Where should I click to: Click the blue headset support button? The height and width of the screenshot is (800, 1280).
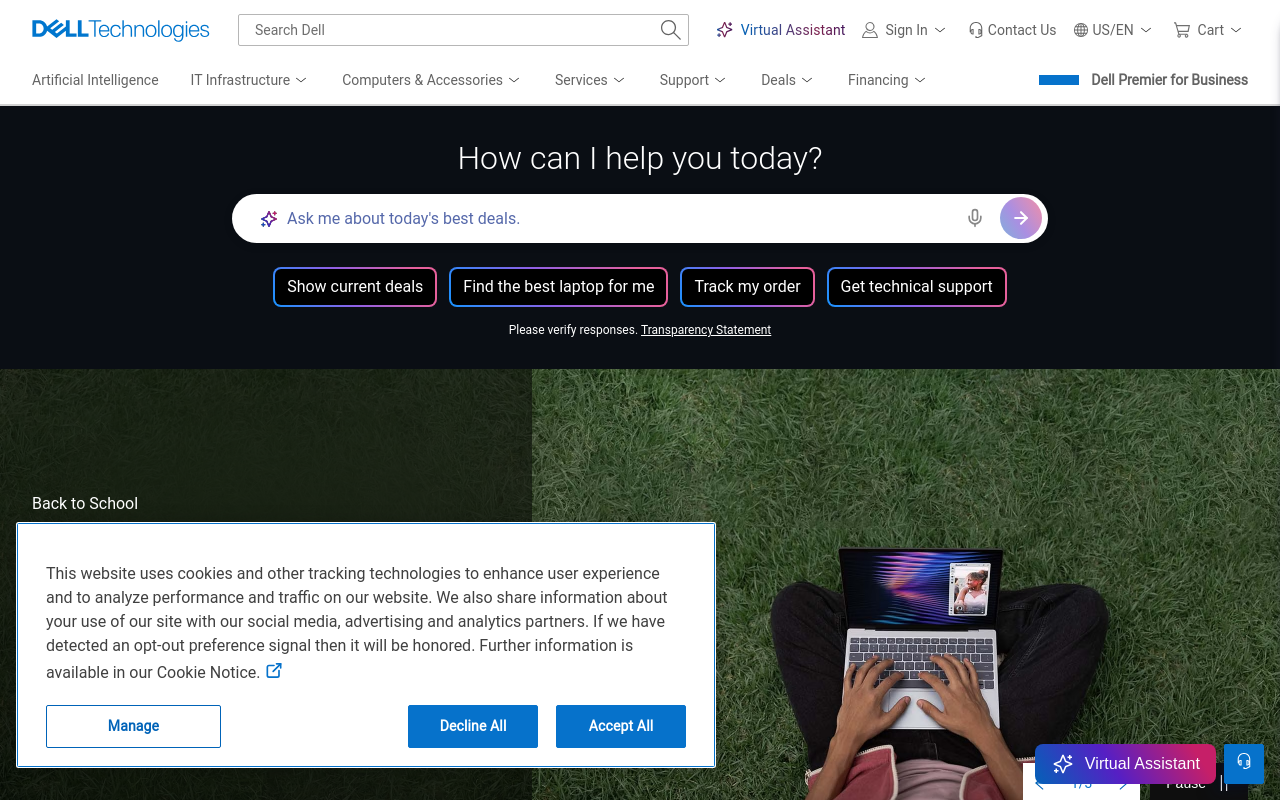[1244, 763]
